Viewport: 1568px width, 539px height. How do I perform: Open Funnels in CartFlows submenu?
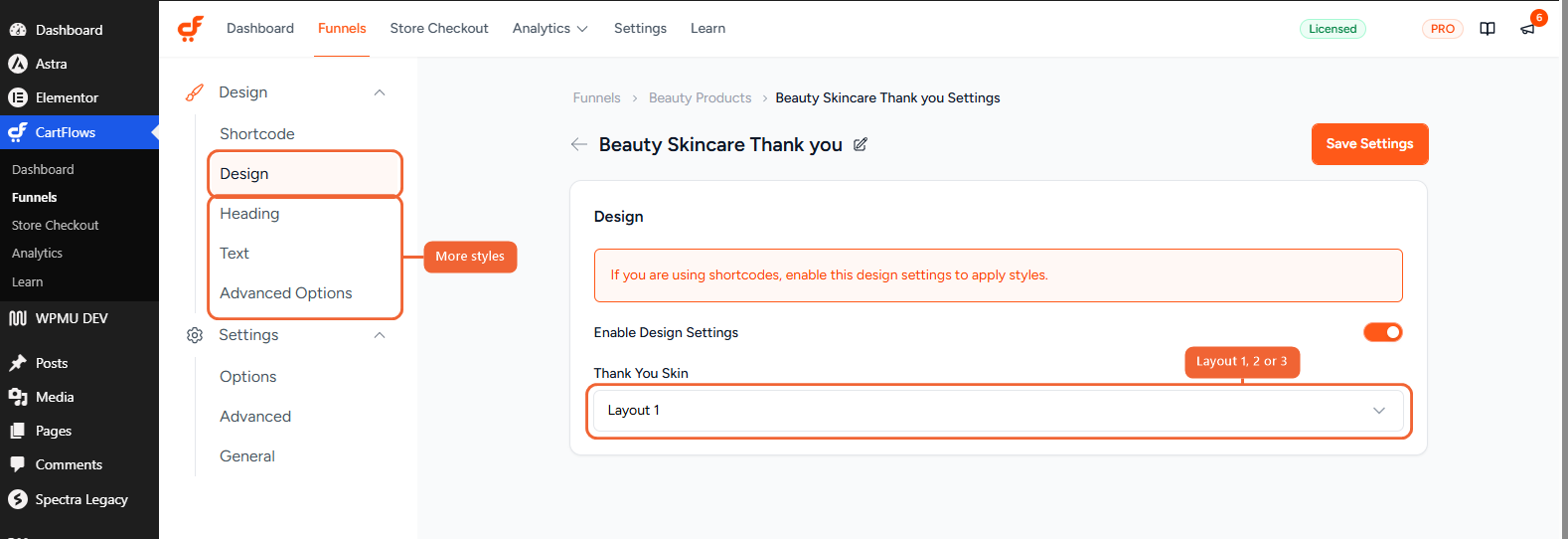35,198
